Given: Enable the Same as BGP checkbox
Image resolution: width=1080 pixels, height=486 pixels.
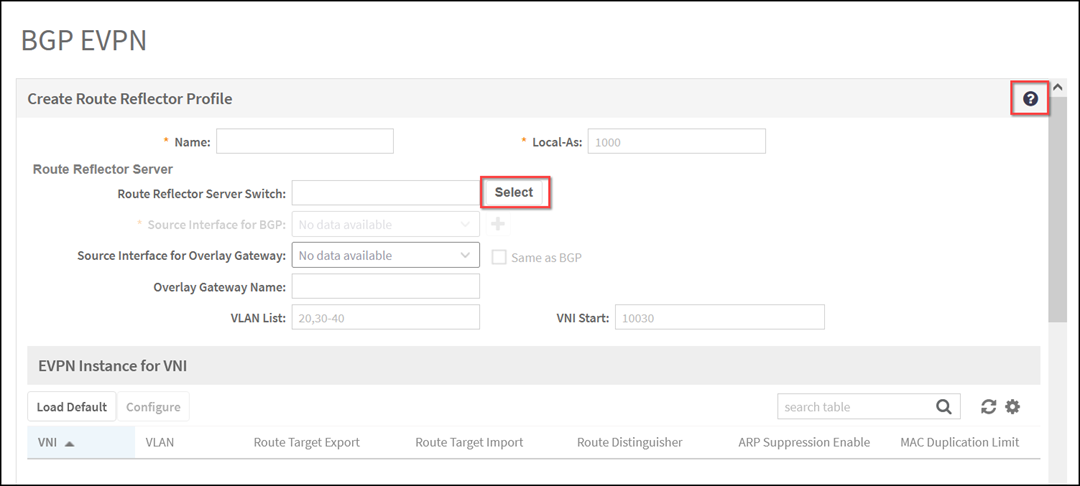Looking at the screenshot, I should tap(499, 257).
